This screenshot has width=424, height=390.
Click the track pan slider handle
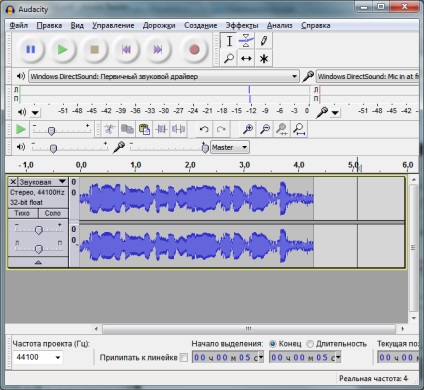click(x=39, y=249)
